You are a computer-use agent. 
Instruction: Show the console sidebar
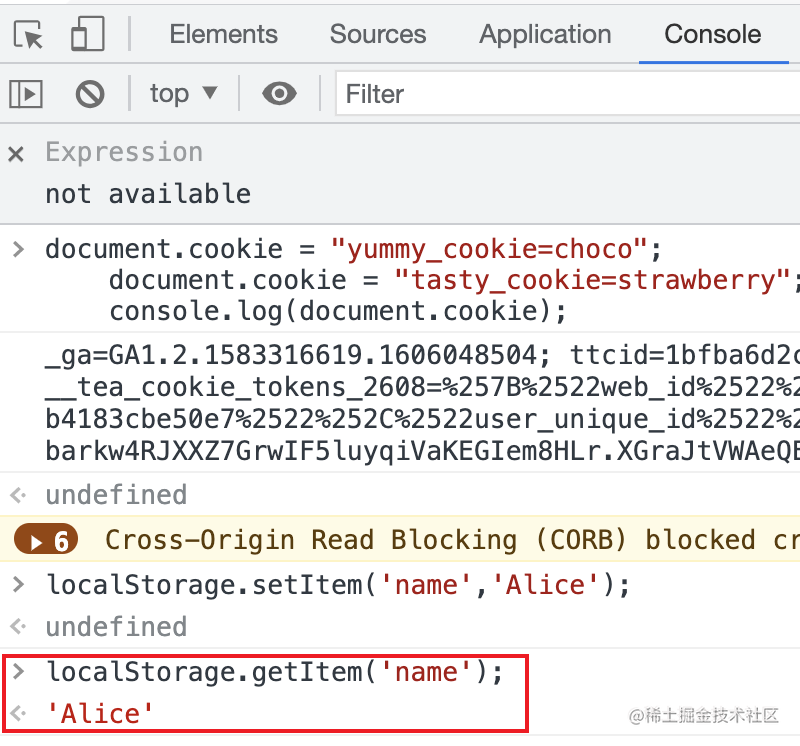26,94
